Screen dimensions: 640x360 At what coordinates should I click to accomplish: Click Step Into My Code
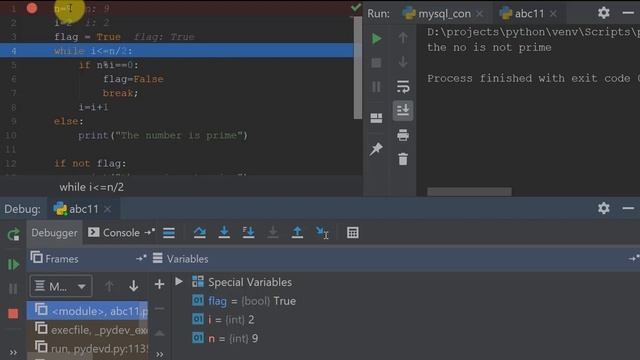click(x=248, y=232)
